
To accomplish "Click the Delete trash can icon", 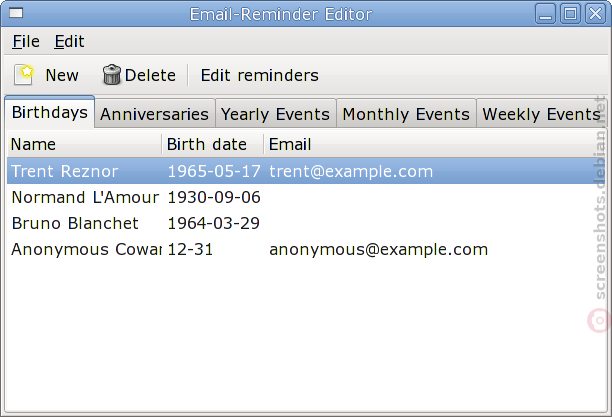I will 112,75.
